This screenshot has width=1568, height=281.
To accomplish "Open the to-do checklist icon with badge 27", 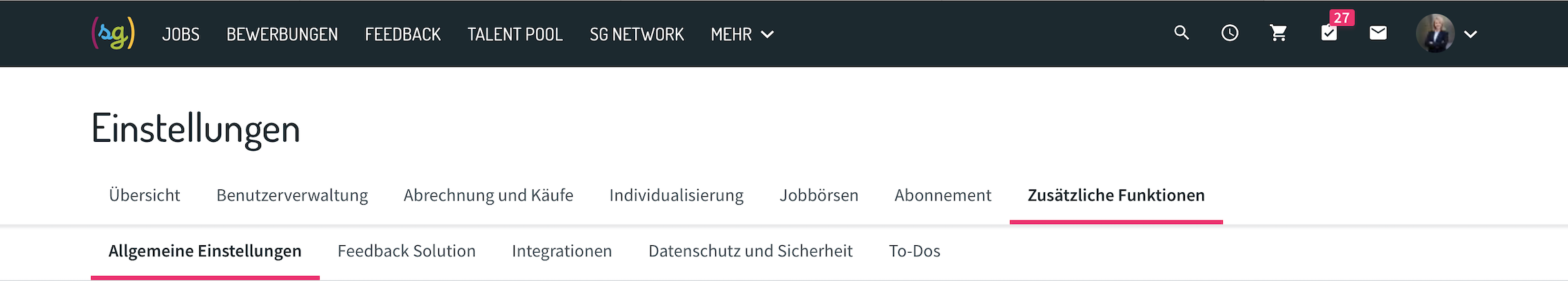I will [x=1330, y=33].
